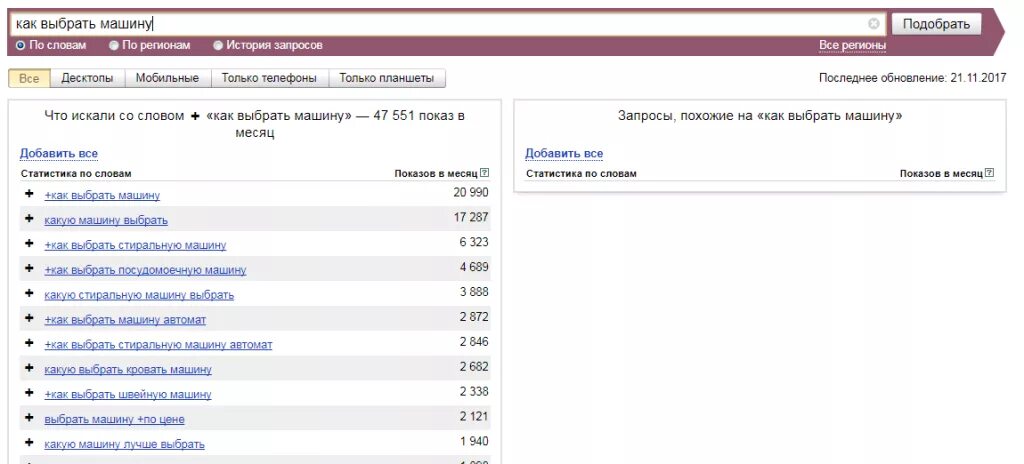Switch to the 'Только планшеты' tab
The height and width of the screenshot is (464, 1024).
[387, 78]
